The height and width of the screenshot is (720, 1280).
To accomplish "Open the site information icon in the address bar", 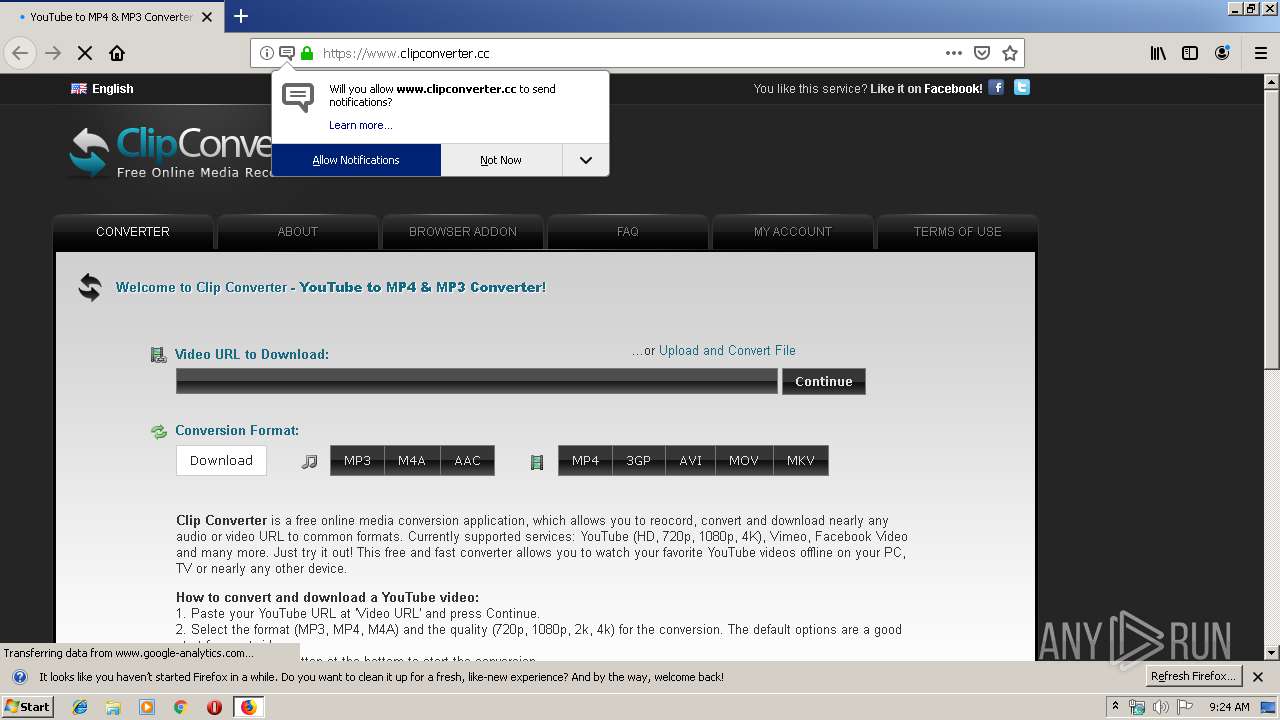I will (x=267, y=53).
